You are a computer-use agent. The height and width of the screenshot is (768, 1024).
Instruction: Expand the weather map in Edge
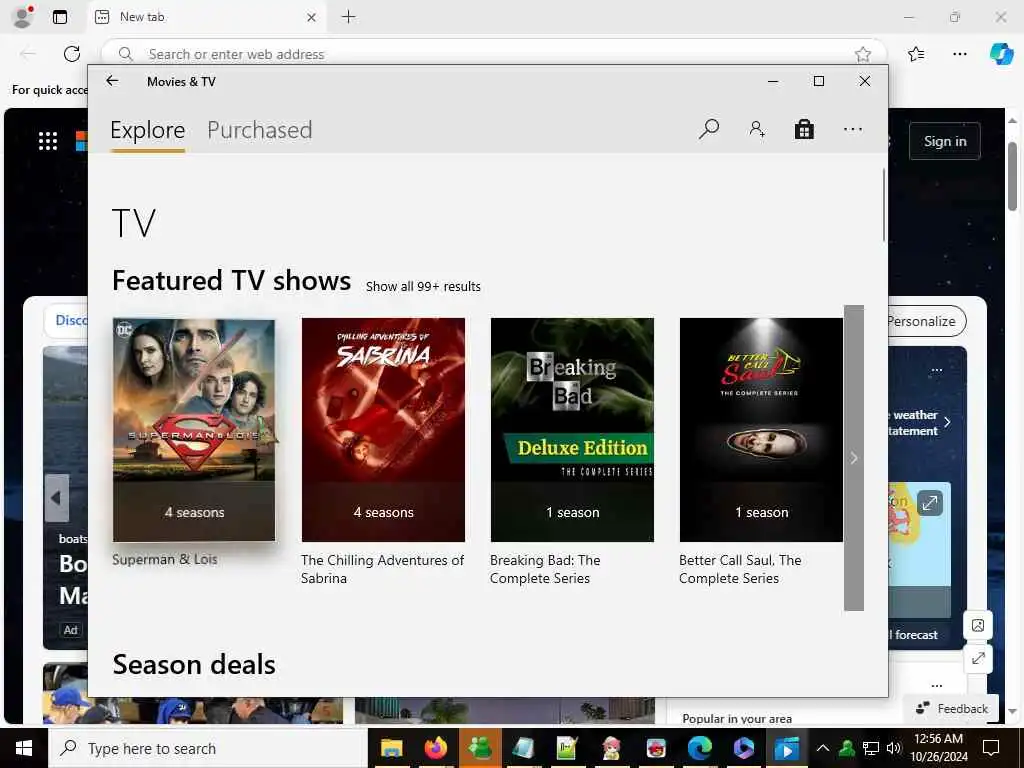[929, 503]
